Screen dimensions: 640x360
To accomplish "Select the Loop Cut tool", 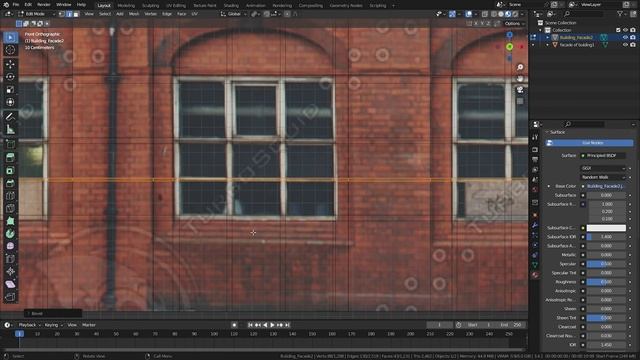I will tap(10, 196).
